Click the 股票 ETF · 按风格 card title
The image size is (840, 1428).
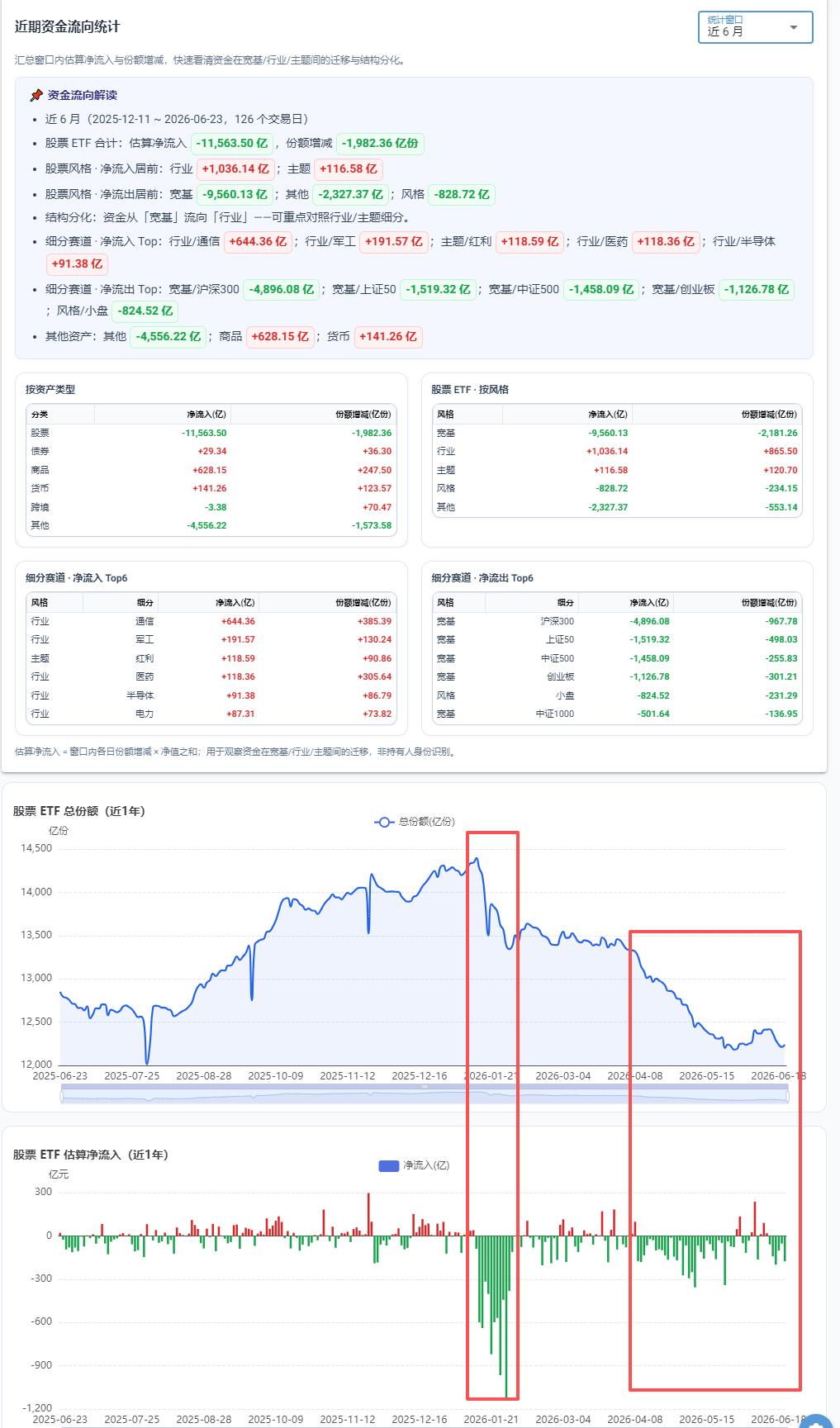[470, 390]
